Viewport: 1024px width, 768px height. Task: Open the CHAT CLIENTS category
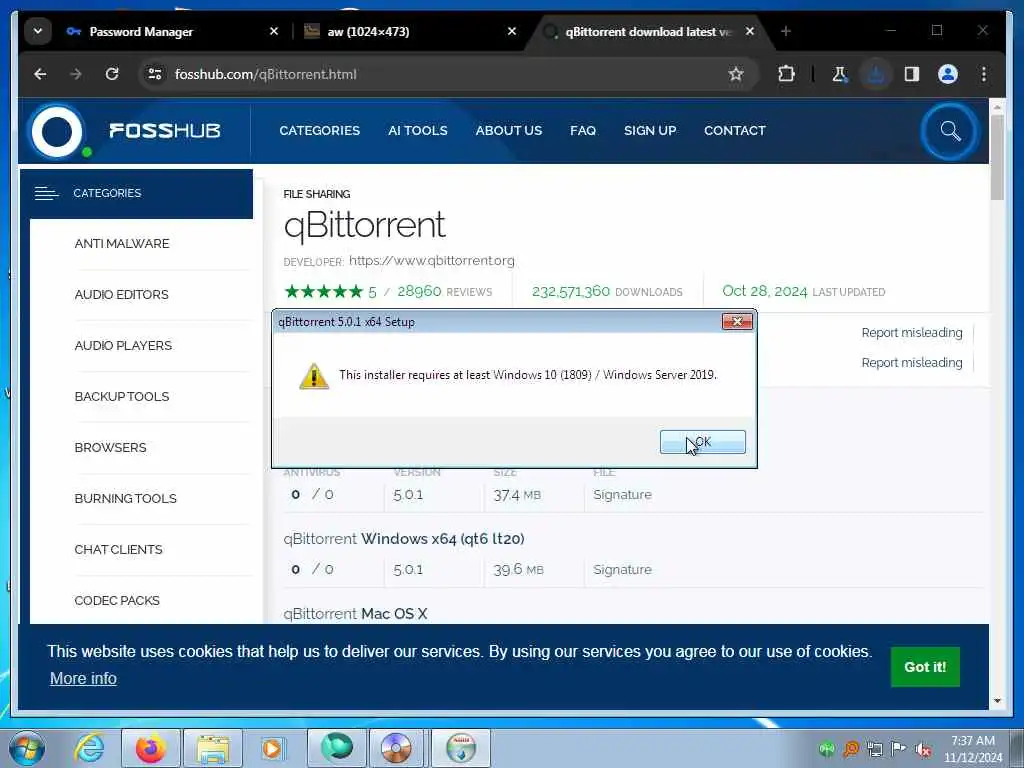coord(118,549)
